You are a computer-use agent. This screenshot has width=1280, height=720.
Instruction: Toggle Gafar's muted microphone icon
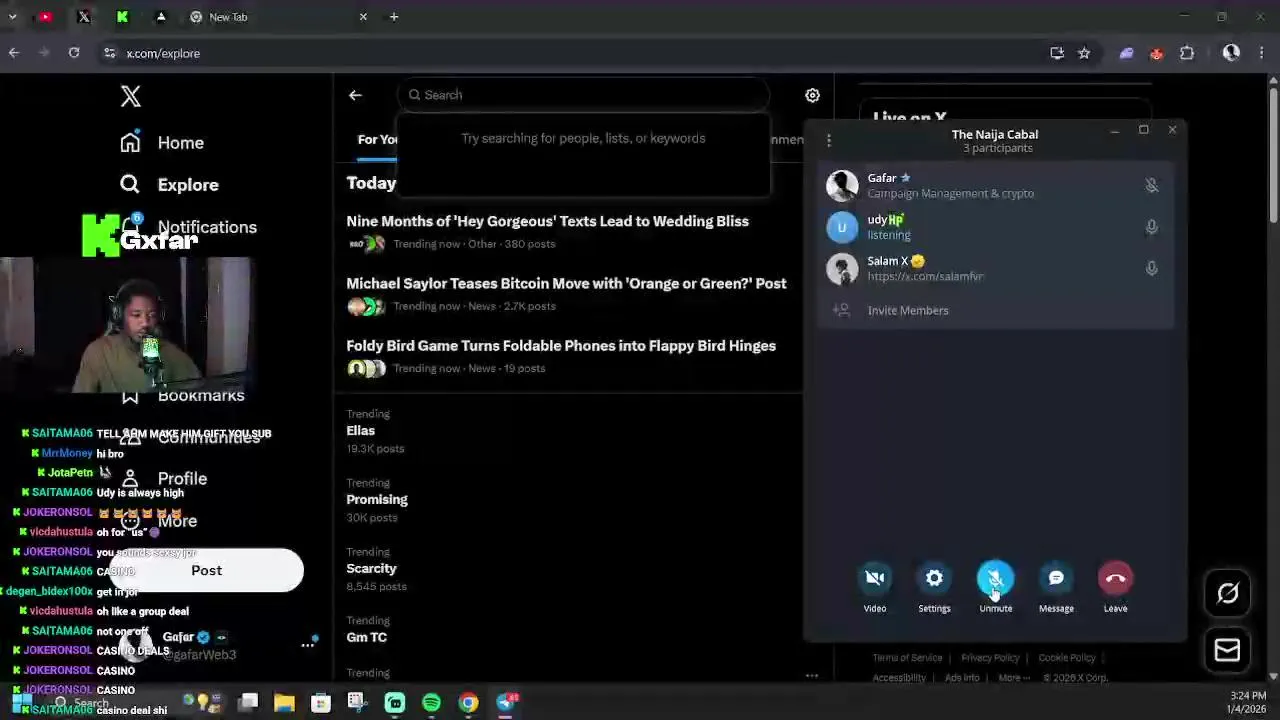click(1151, 185)
